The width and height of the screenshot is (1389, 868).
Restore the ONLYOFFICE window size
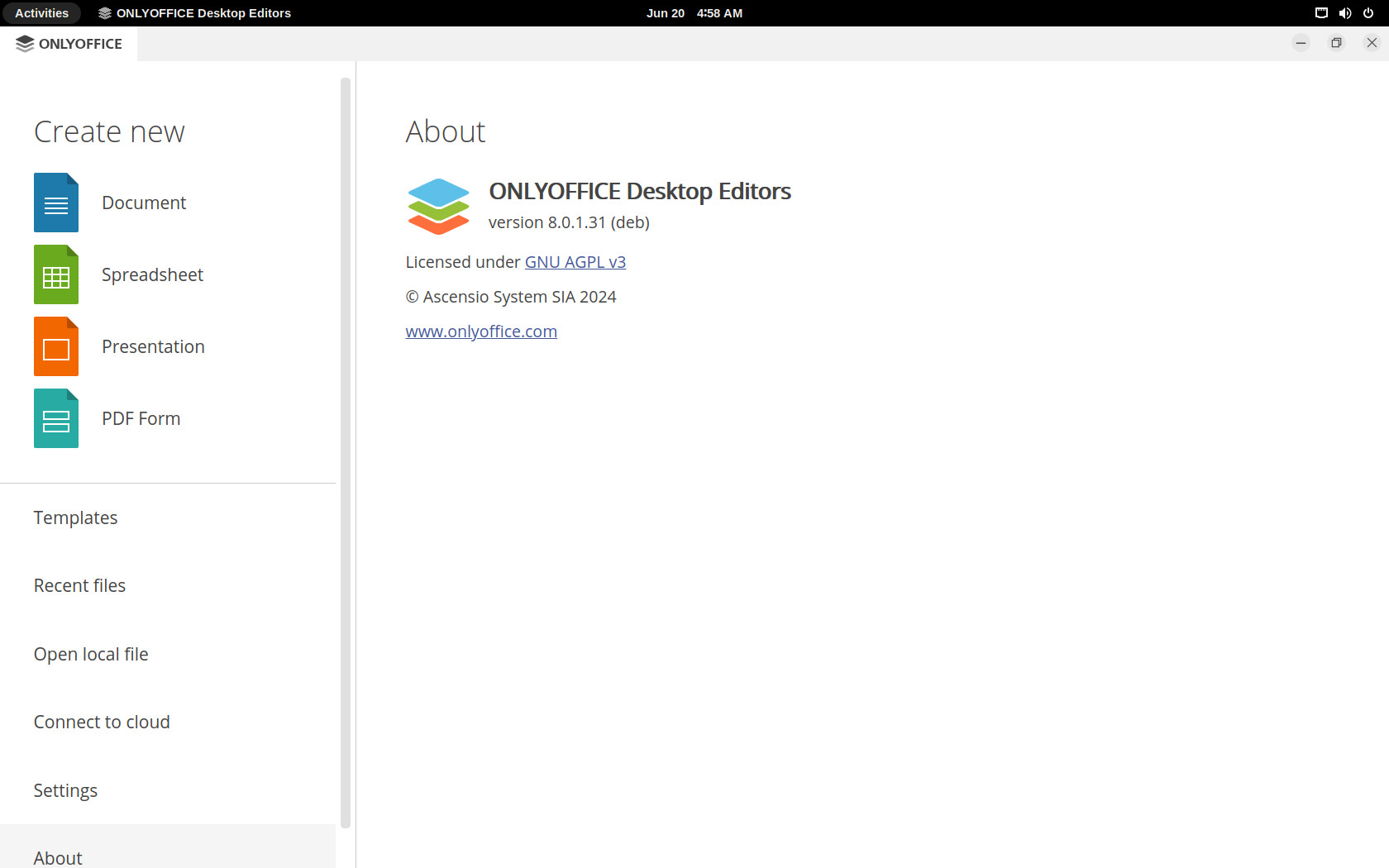pos(1336,43)
